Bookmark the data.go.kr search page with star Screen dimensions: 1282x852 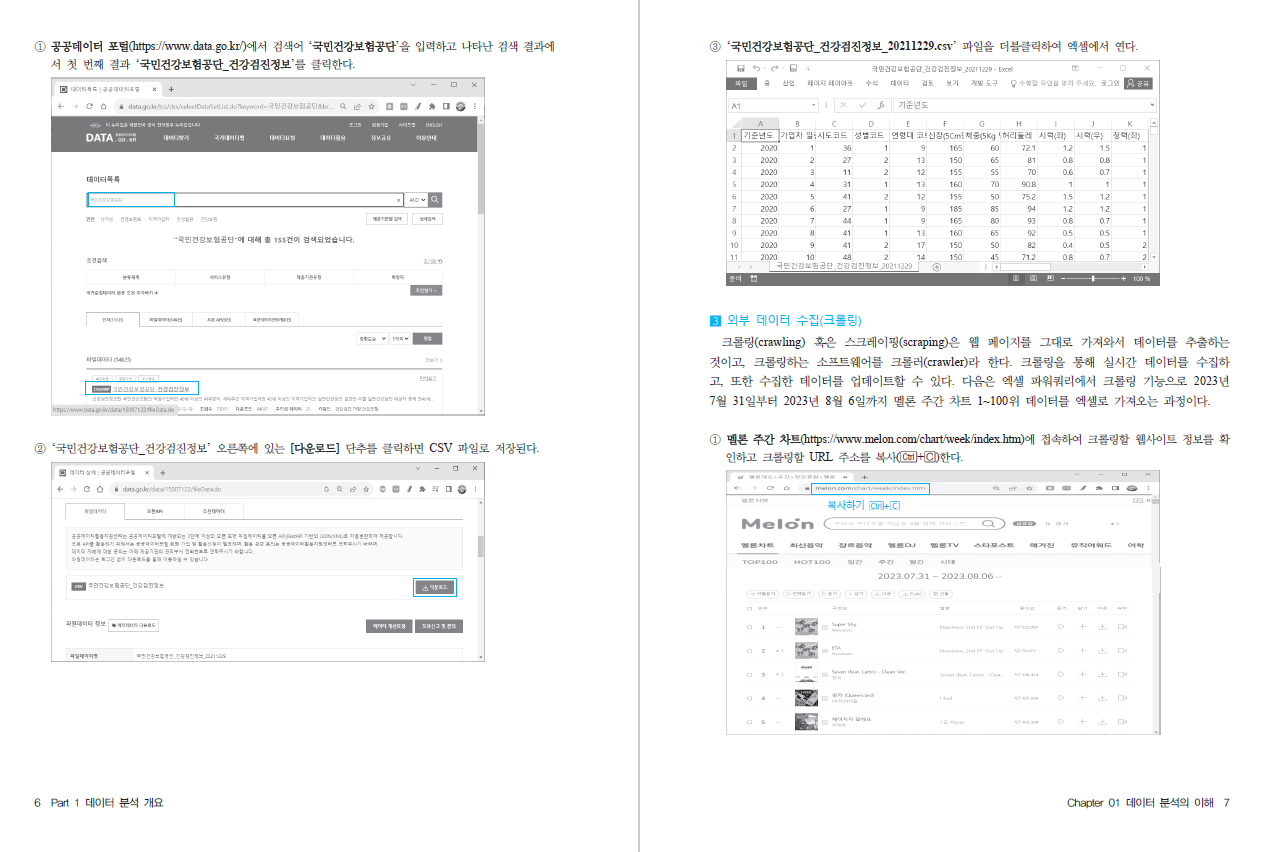click(x=372, y=105)
